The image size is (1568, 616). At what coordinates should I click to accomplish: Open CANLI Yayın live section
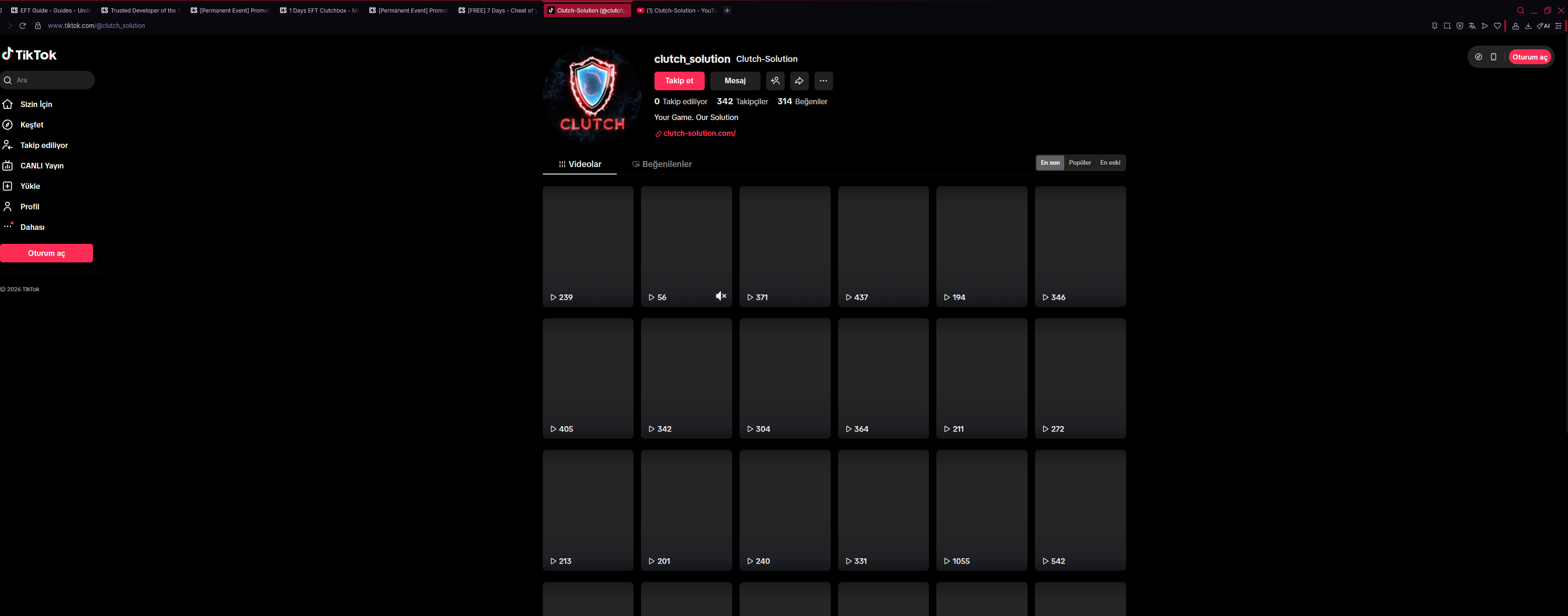33,166
